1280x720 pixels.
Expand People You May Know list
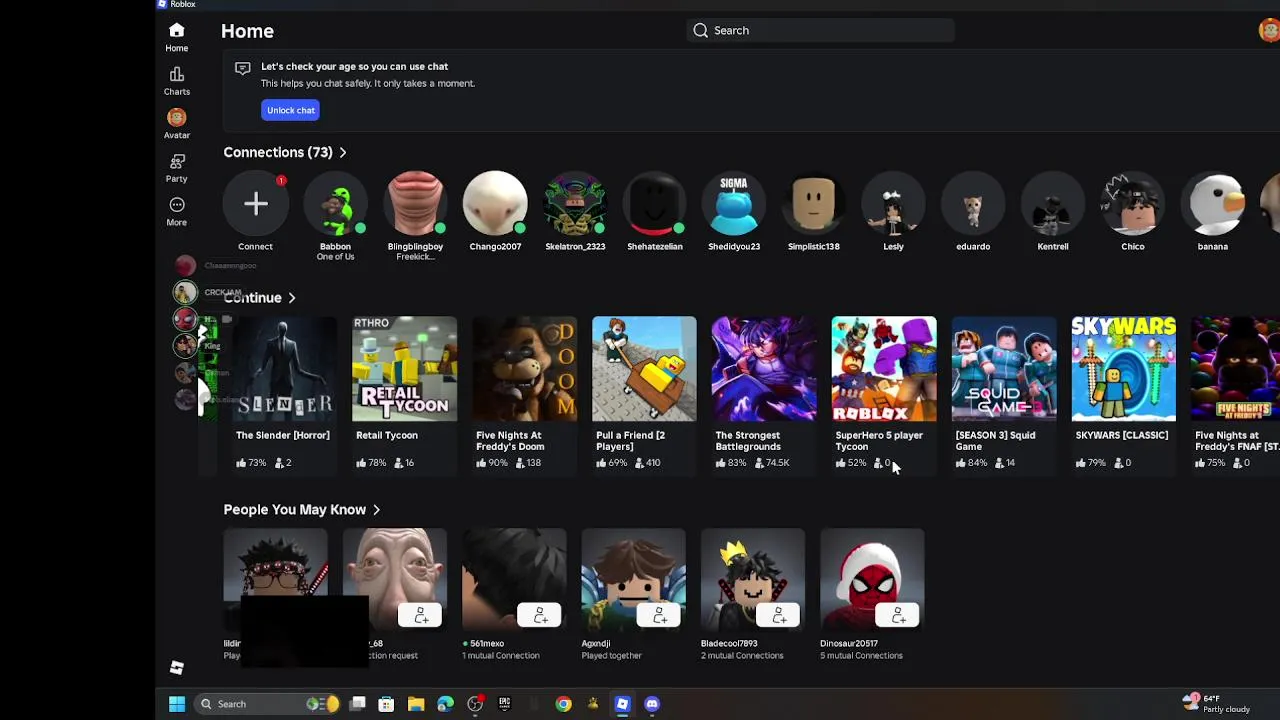click(x=302, y=510)
